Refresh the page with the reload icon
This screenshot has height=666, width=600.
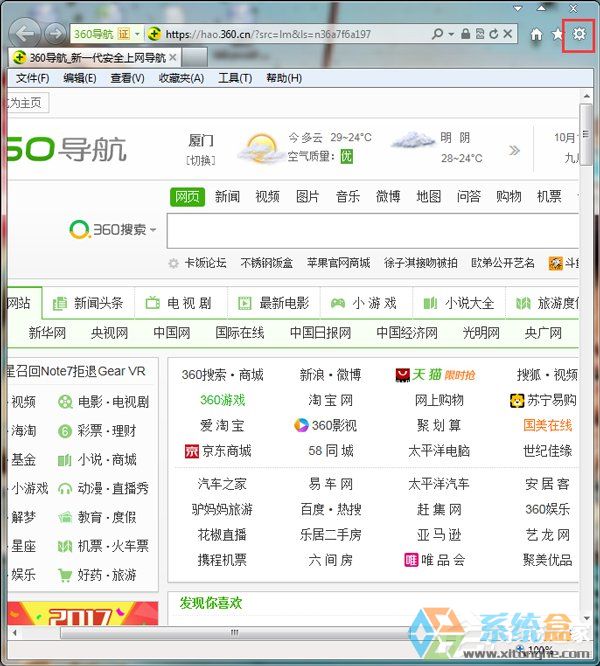(493, 34)
